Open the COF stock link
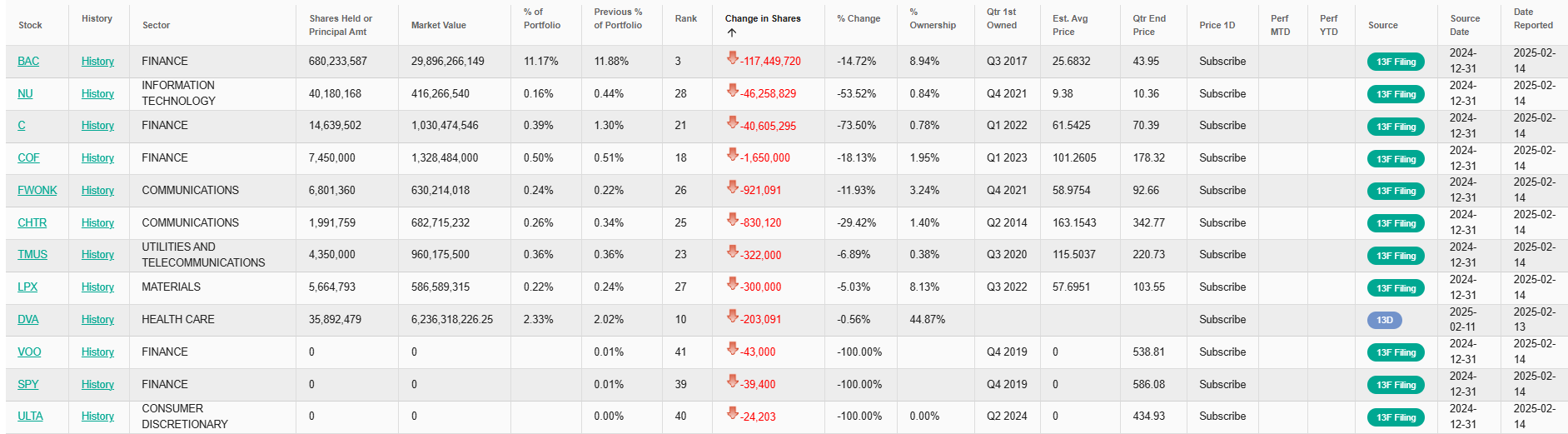1568x434 pixels. [28, 157]
